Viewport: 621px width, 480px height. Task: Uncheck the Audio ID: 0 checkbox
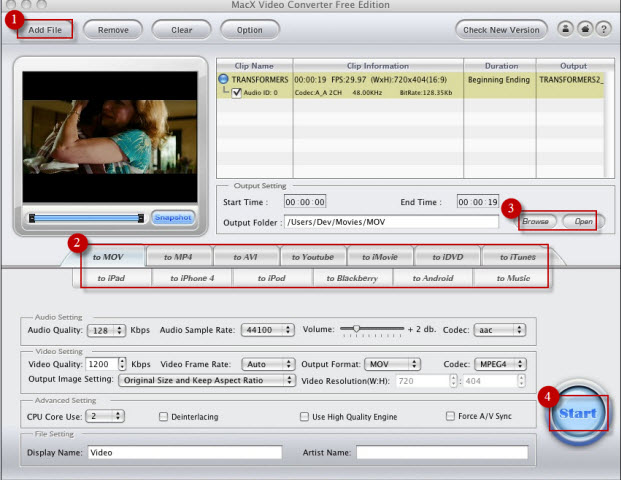tap(236, 93)
